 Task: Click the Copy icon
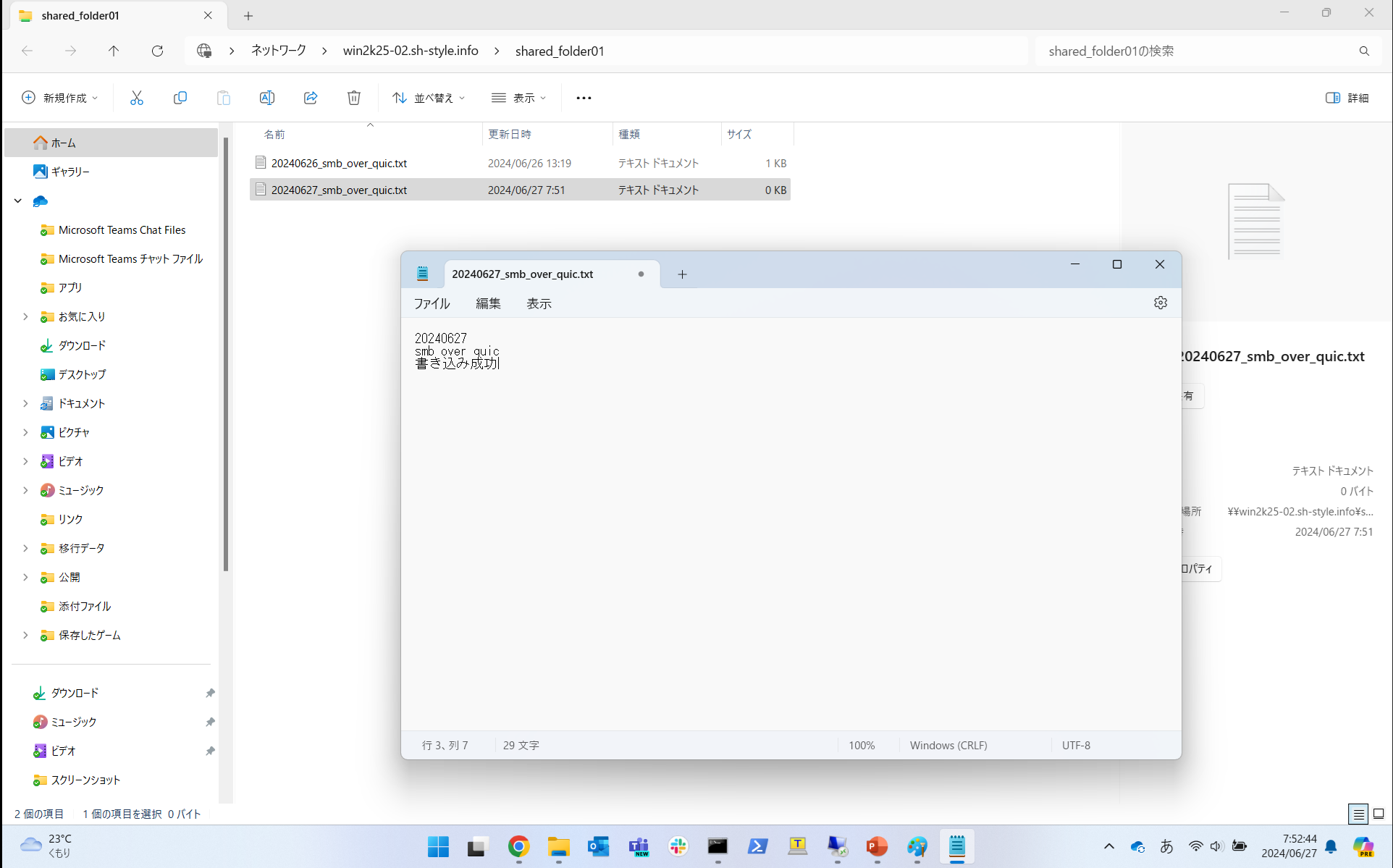click(x=180, y=97)
